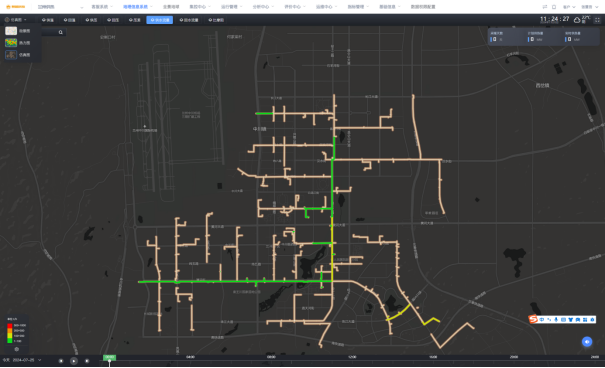This screenshot has height=368, width=605.
Task: Click the blue round speaker button
Action: 587,341
